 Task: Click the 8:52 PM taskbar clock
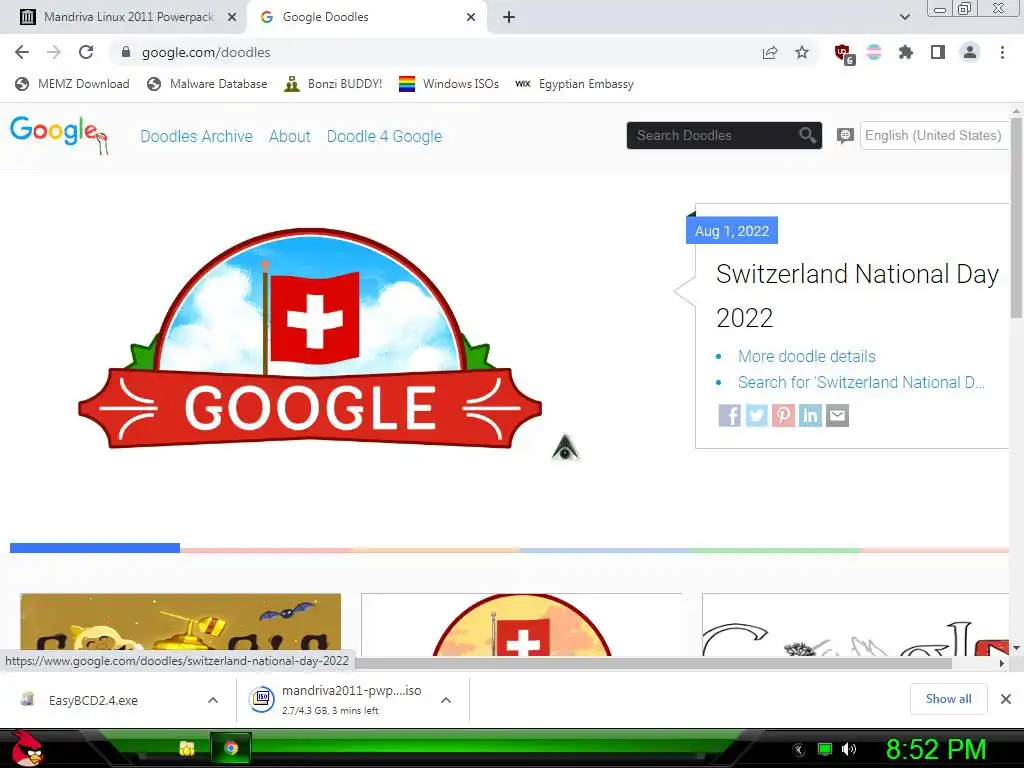coord(936,749)
